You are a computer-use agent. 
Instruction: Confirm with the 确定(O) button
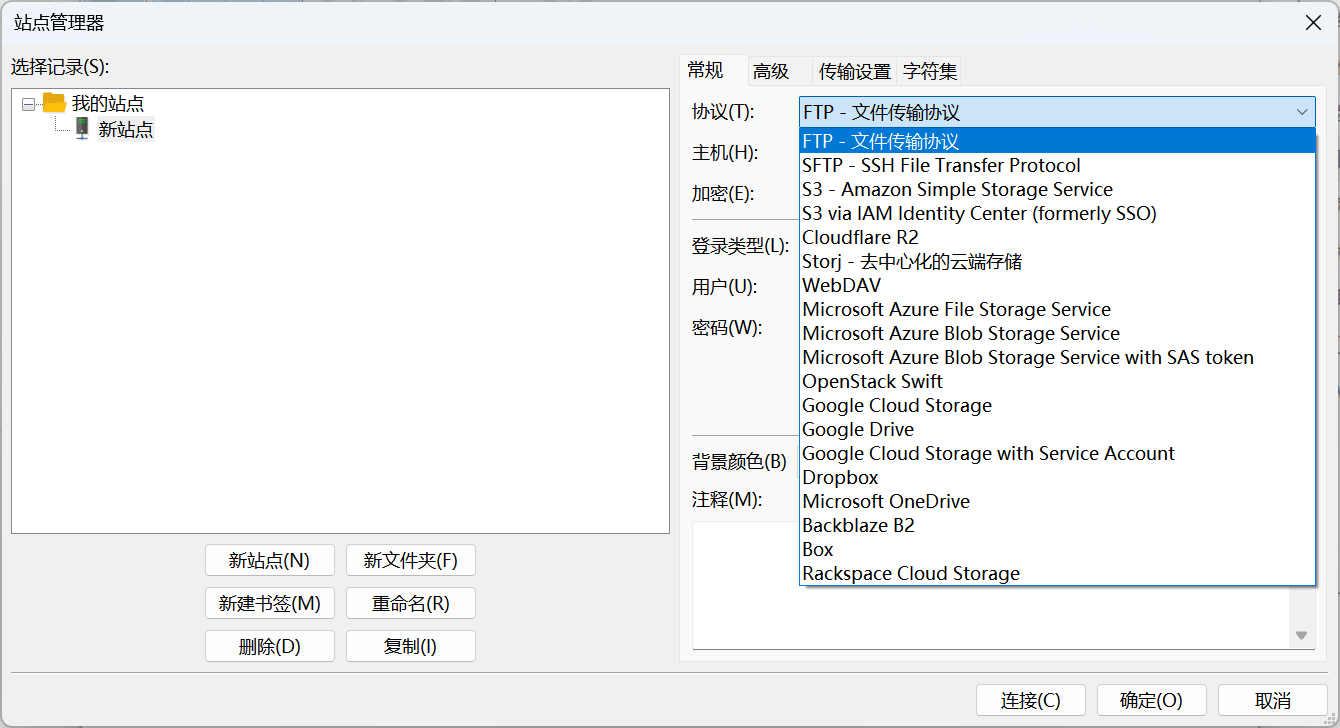[x=1152, y=700]
